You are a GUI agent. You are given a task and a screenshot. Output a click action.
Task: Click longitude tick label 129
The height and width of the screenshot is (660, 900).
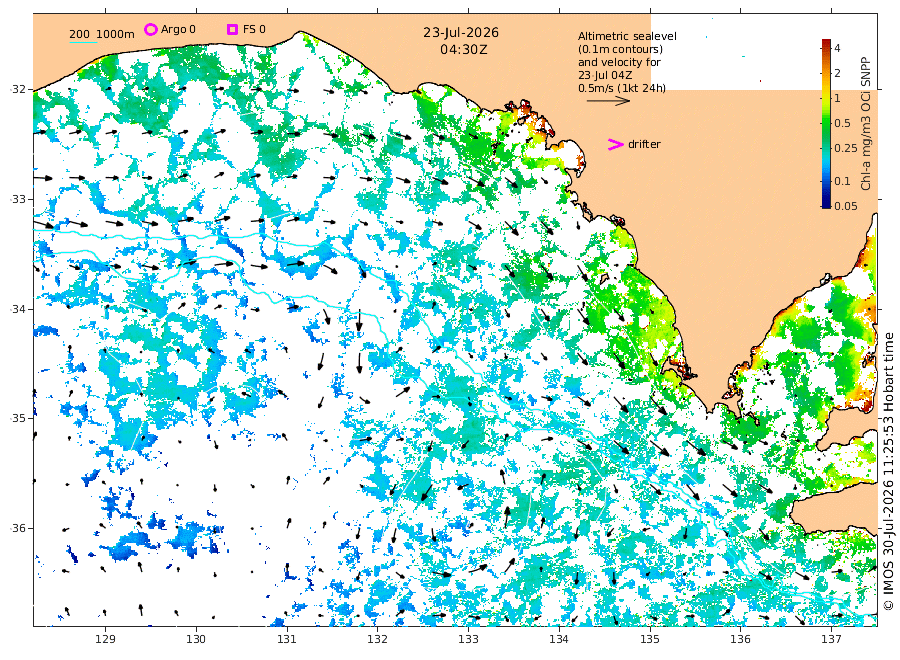pos(105,639)
